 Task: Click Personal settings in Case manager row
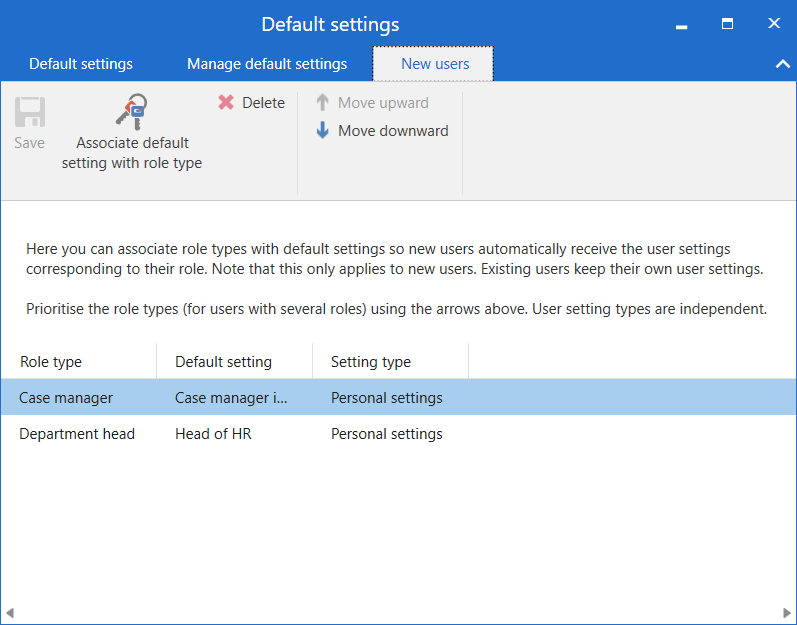pos(387,398)
